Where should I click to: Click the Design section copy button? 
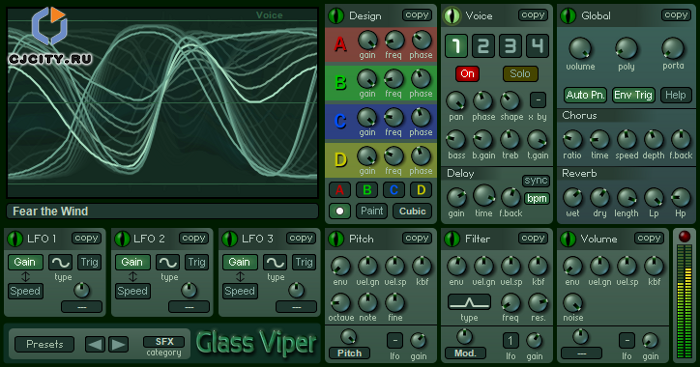tap(417, 15)
